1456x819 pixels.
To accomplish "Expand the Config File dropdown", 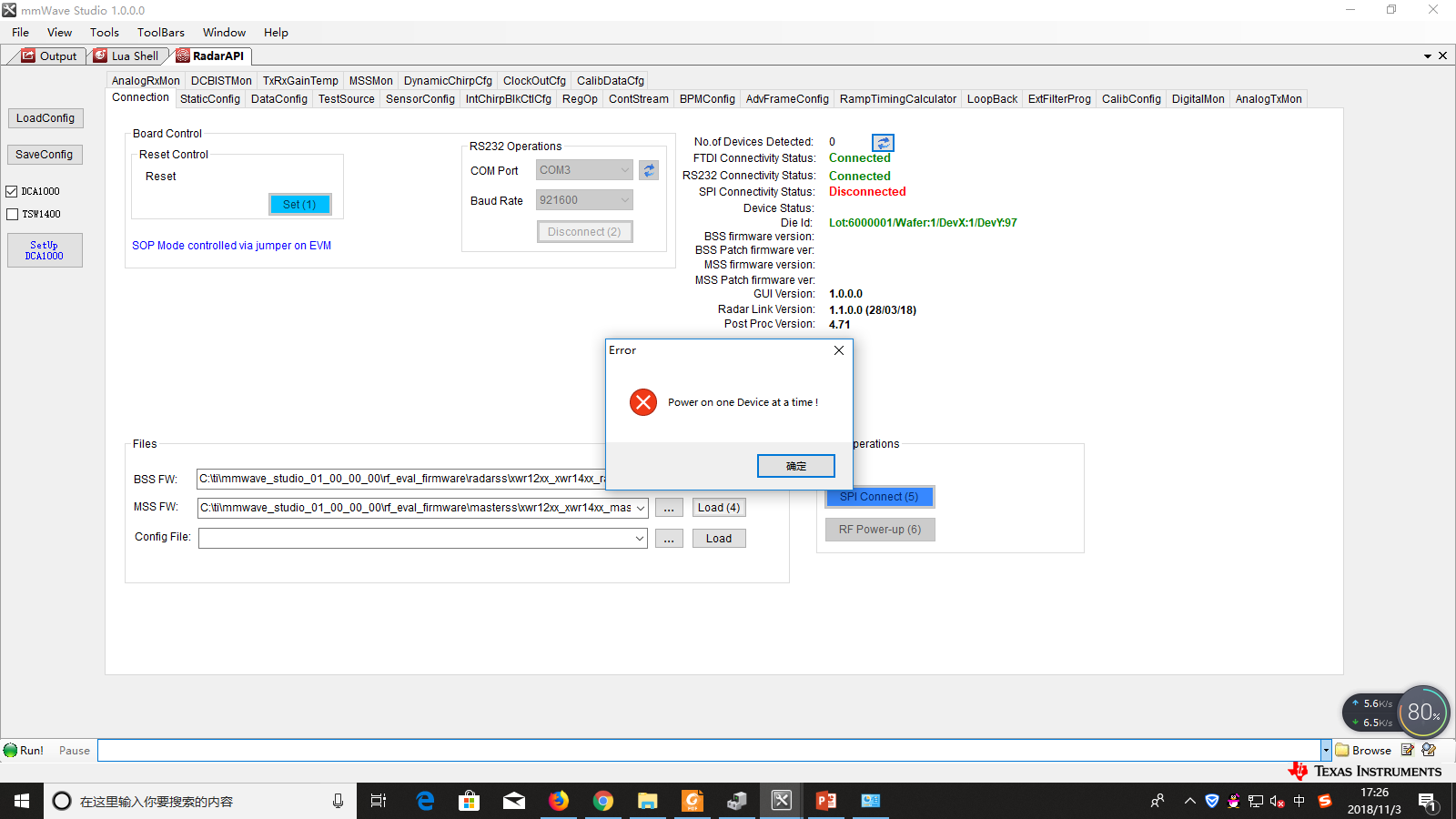I will [641, 539].
